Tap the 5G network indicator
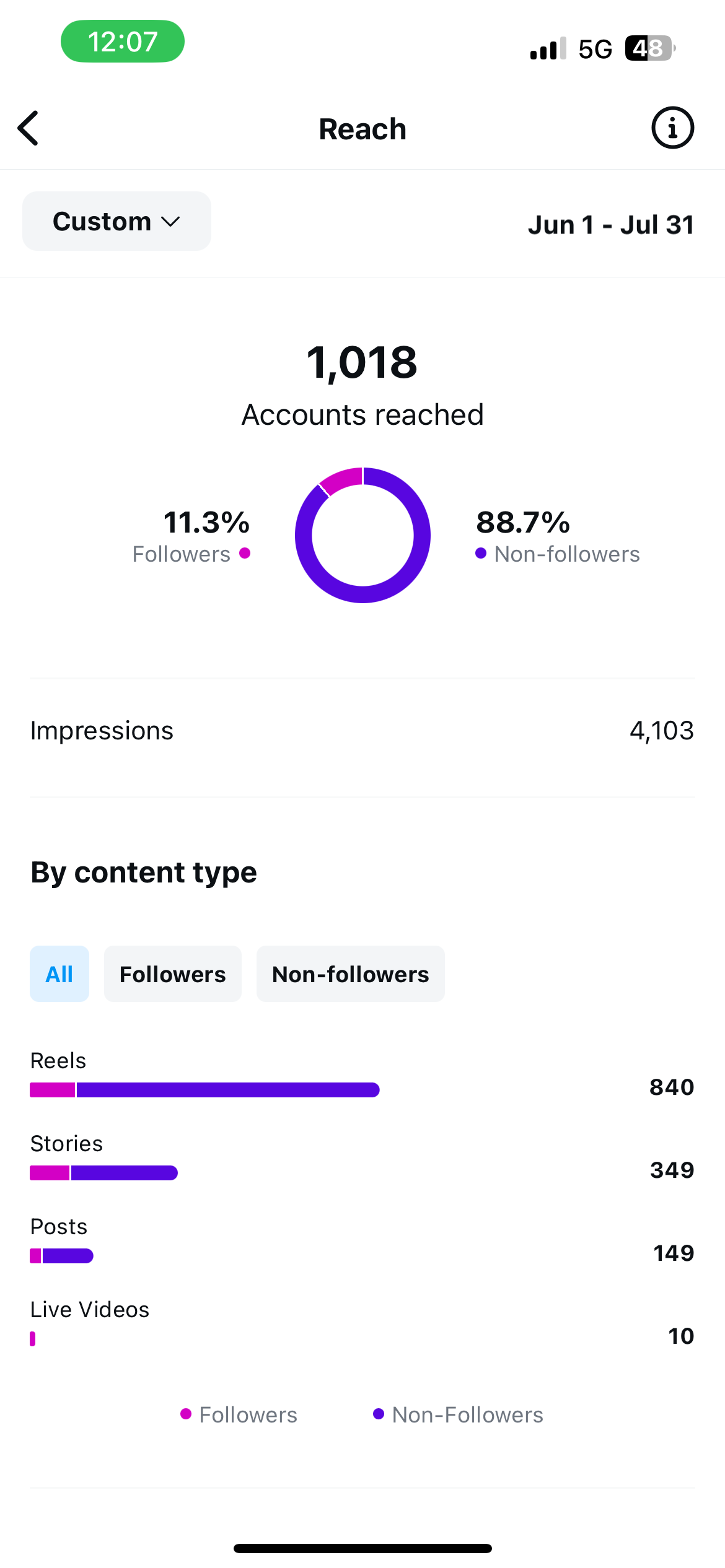Screen dimensions: 725x1568 tap(595, 49)
